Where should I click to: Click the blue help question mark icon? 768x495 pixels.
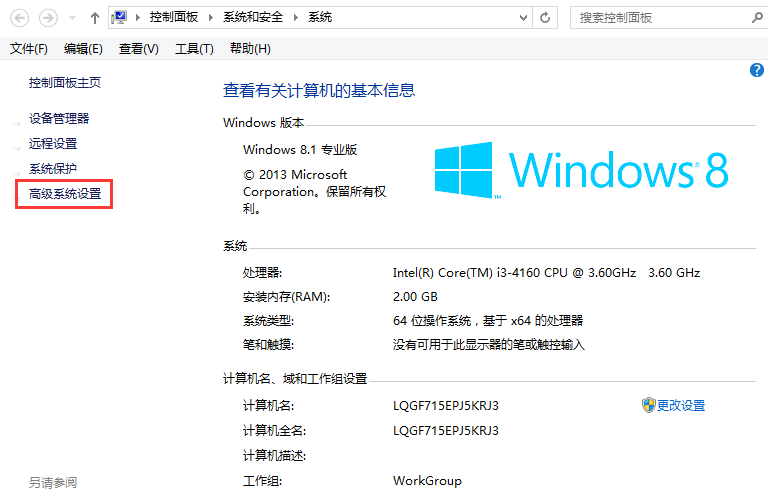(757, 70)
